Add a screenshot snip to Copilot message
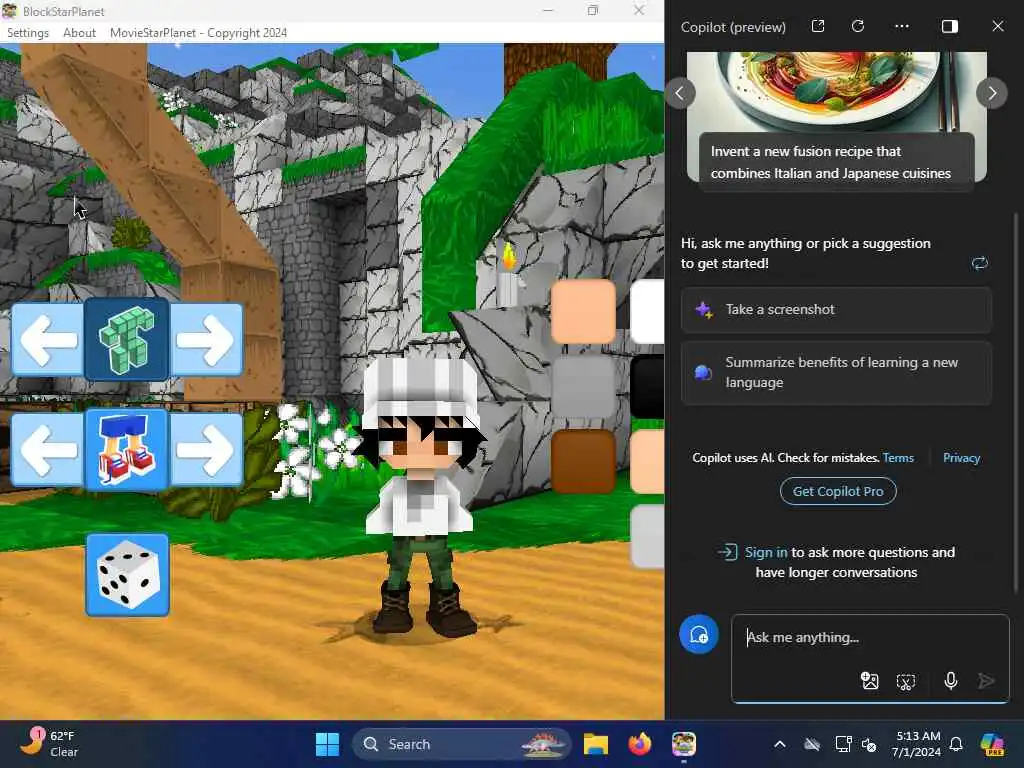The height and width of the screenshot is (768, 1024). [906, 682]
